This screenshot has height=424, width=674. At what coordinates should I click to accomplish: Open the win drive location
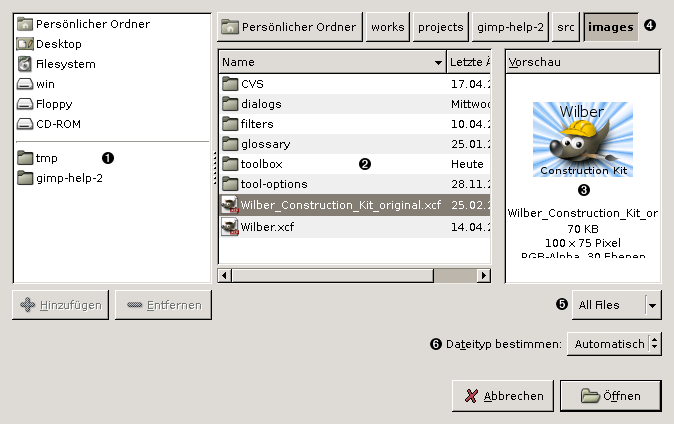pos(45,84)
